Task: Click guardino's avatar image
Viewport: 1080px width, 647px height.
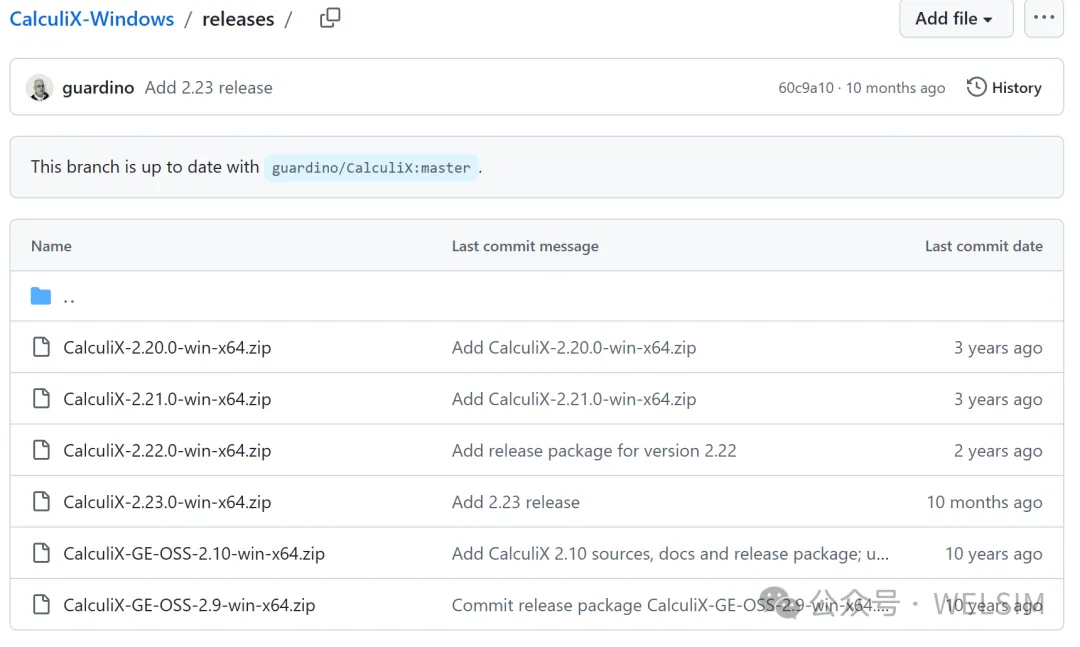Action: tap(39, 88)
